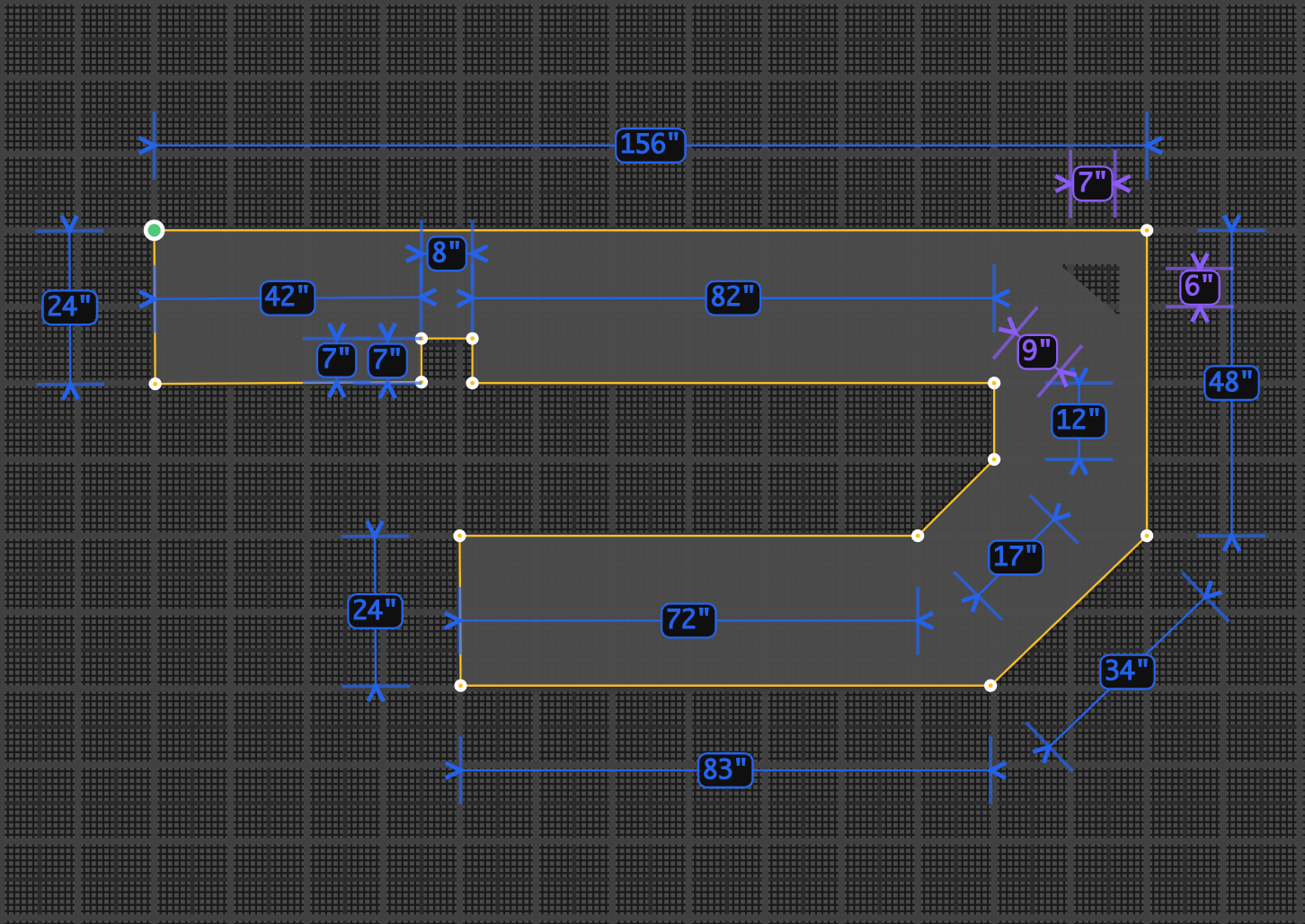Select the green starting vertex handle
Screen dimensions: 1305x924
tap(155, 230)
